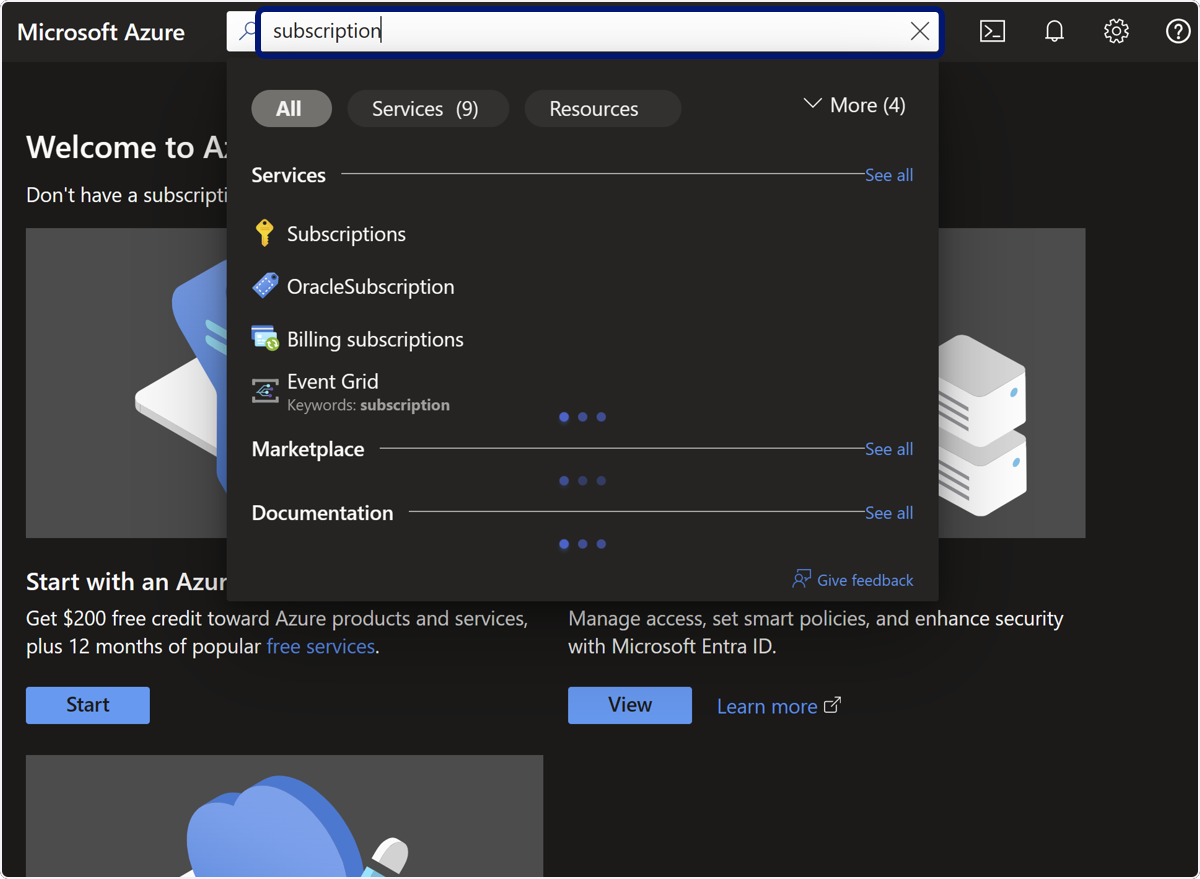Click the Start button for free trial
Viewport: 1200px width, 879px height.
pos(88,705)
